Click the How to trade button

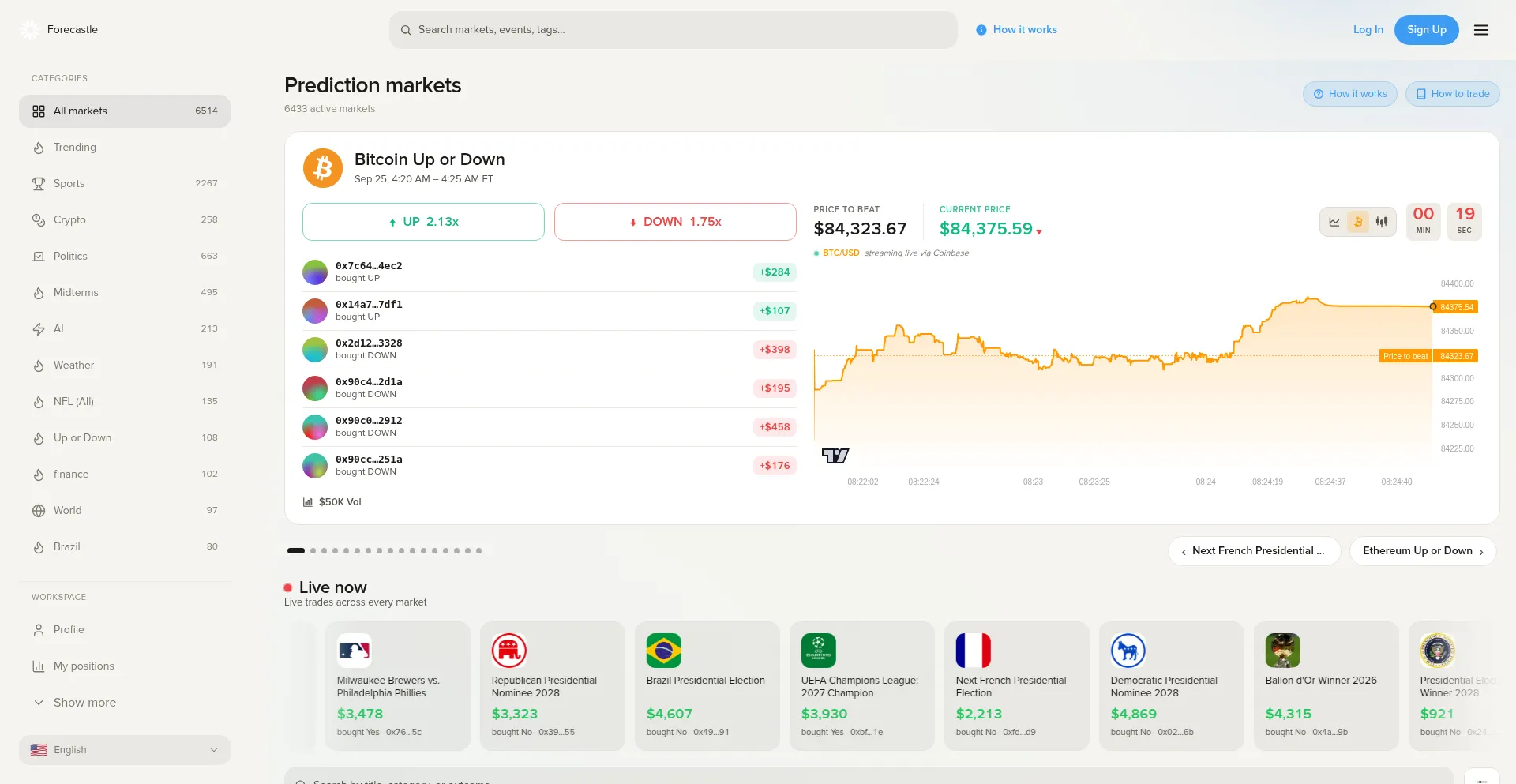pyautogui.click(x=1453, y=94)
